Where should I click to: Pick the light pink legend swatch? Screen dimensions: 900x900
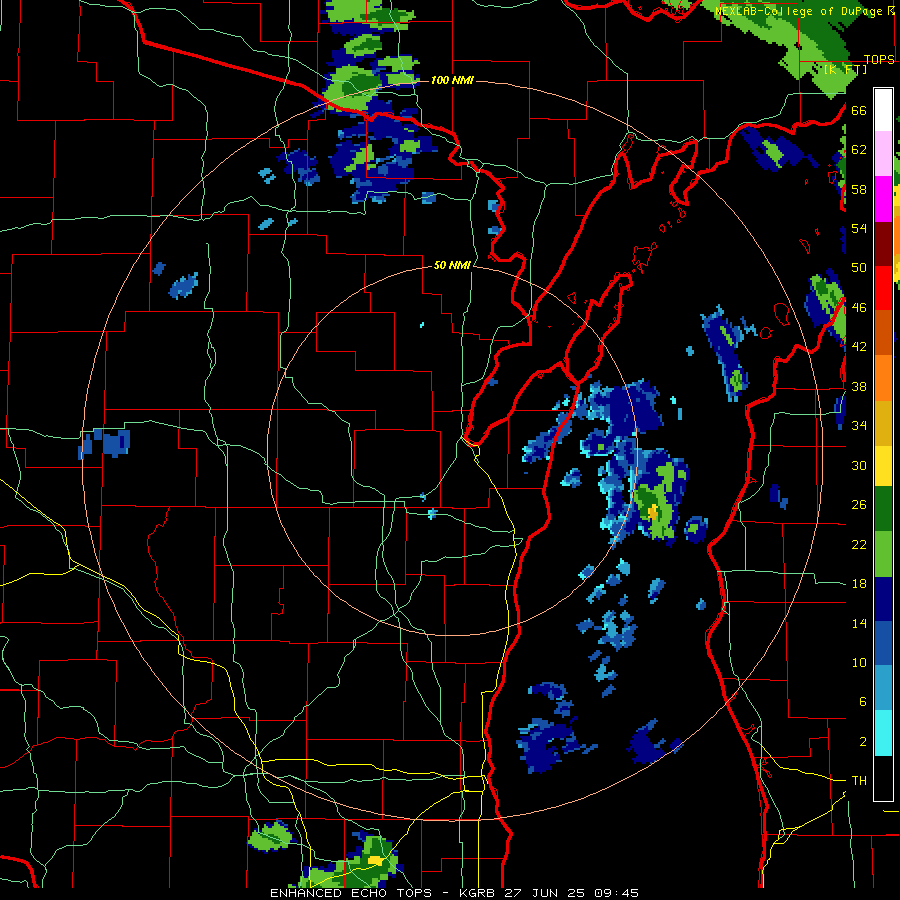point(883,154)
